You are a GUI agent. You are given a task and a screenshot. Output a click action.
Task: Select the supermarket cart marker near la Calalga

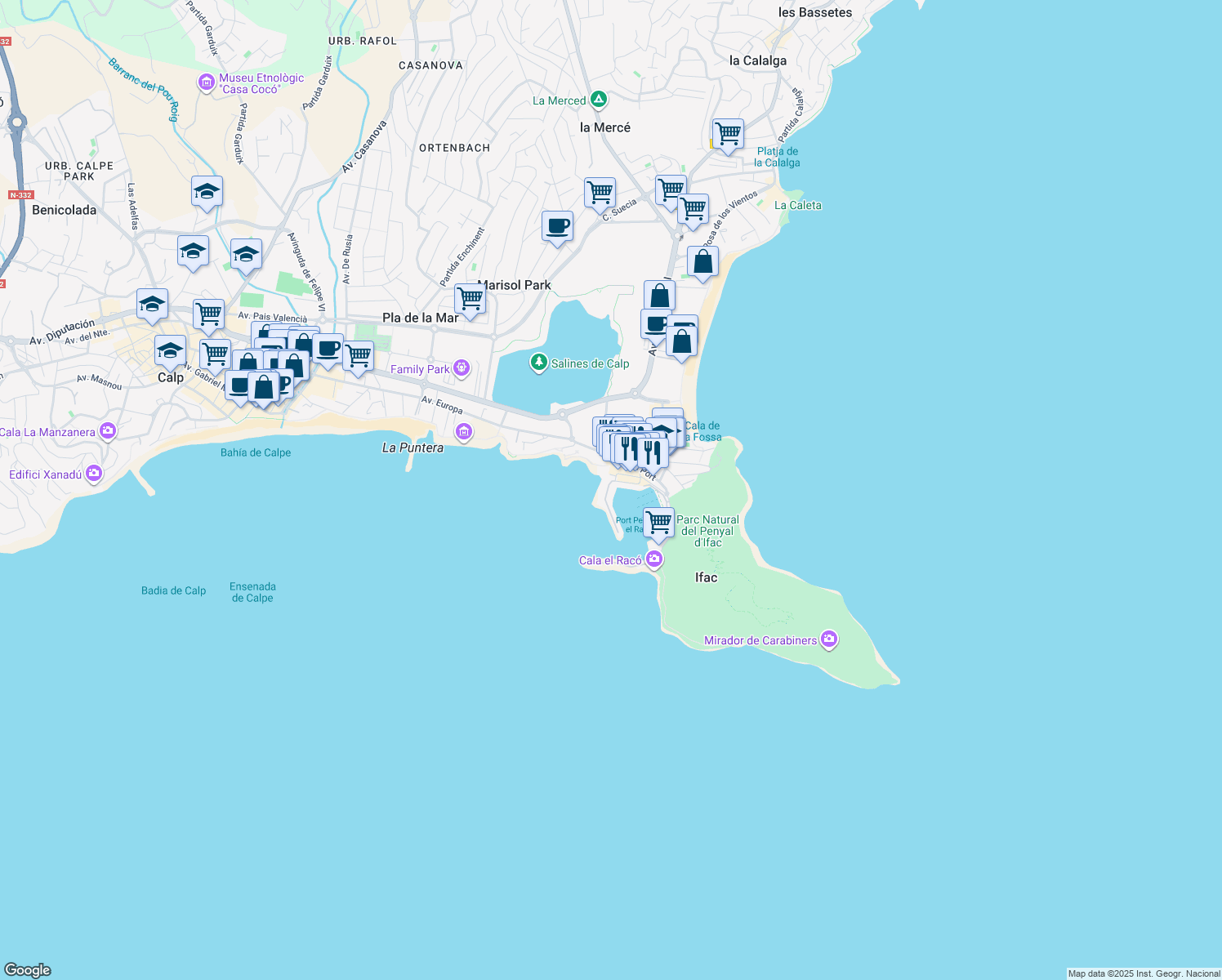[728, 133]
